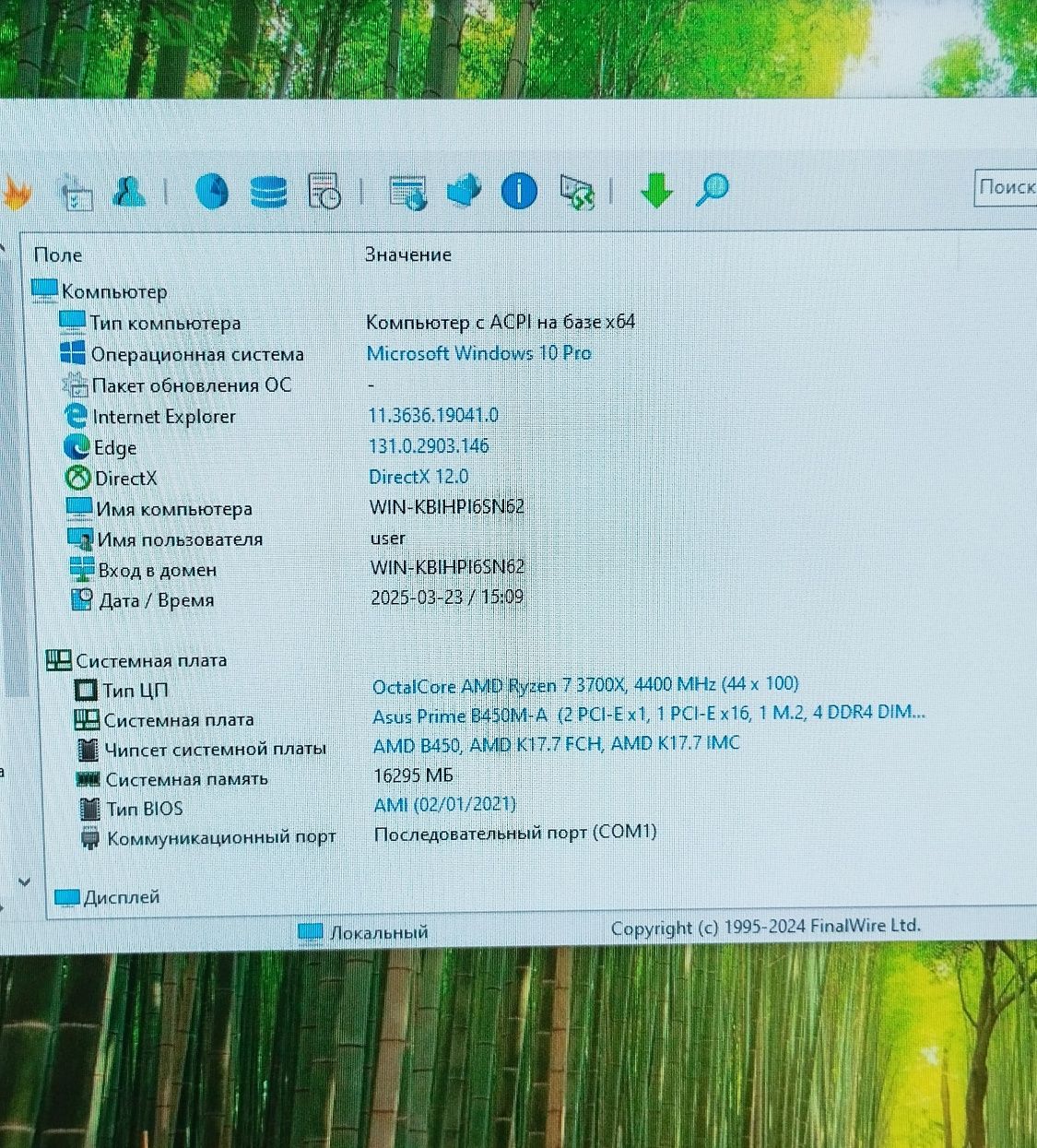Open the AMI (02/01/2021) BIOS link
The width and height of the screenshot is (1037, 1148).
coord(444,805)
